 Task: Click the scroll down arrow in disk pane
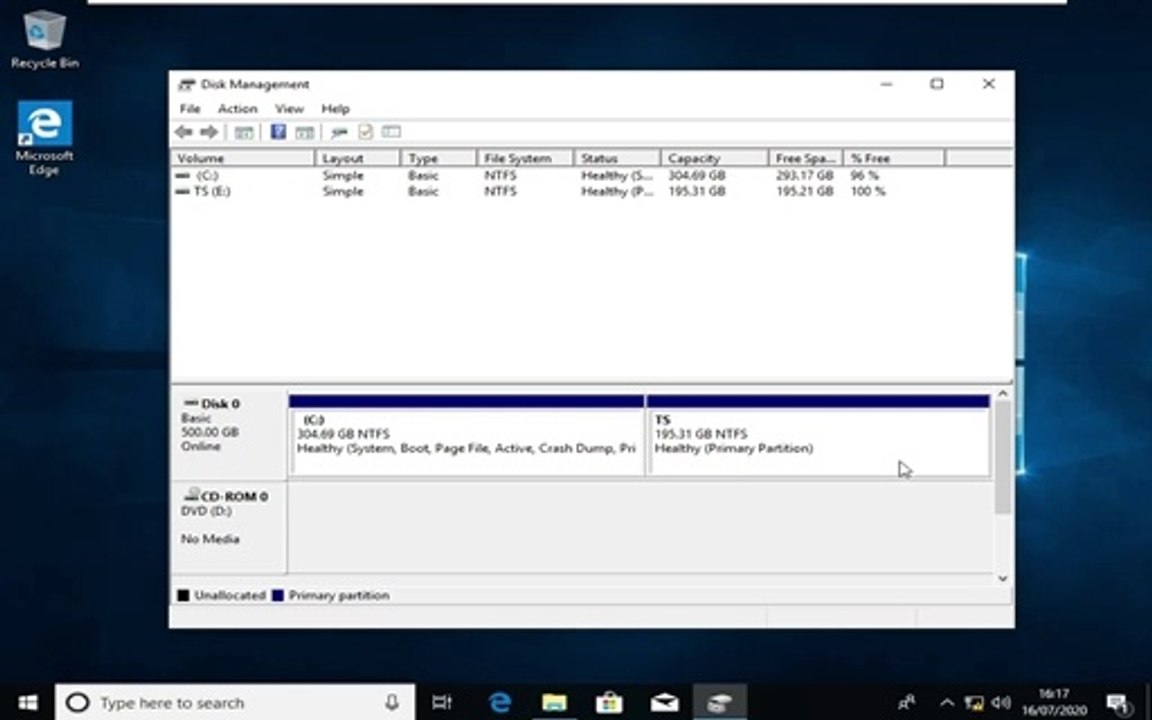pos(1002,578)
